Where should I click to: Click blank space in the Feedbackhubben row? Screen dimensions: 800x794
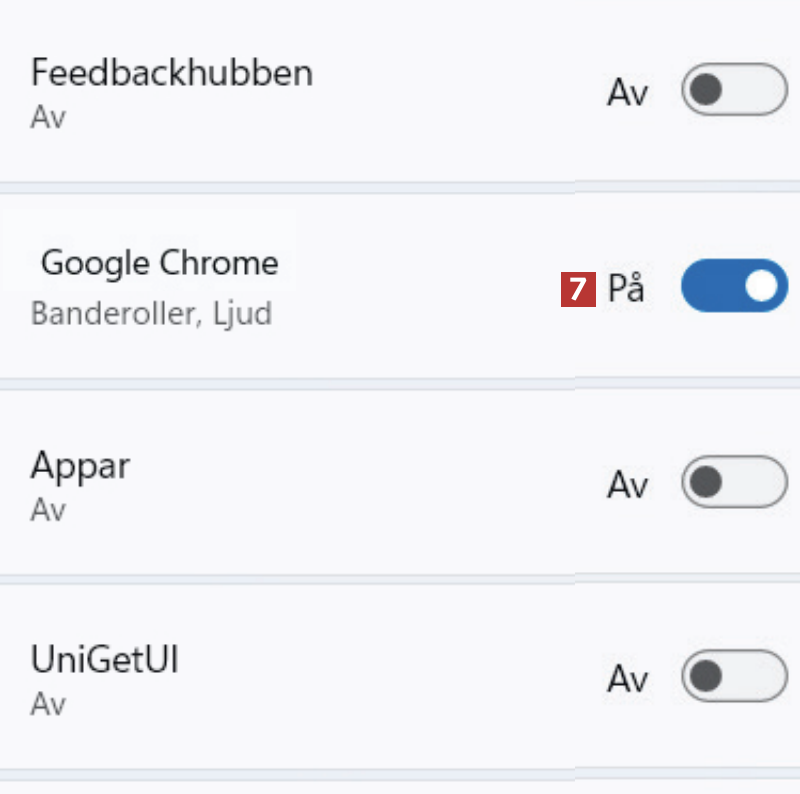[x=450, y=93]
